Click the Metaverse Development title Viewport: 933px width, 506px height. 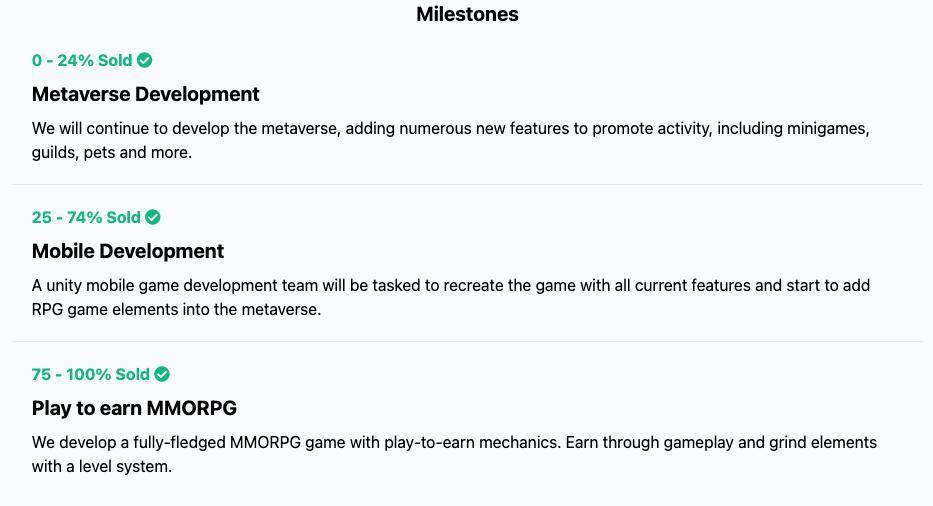pyautogui.click(x=146, y=94)
